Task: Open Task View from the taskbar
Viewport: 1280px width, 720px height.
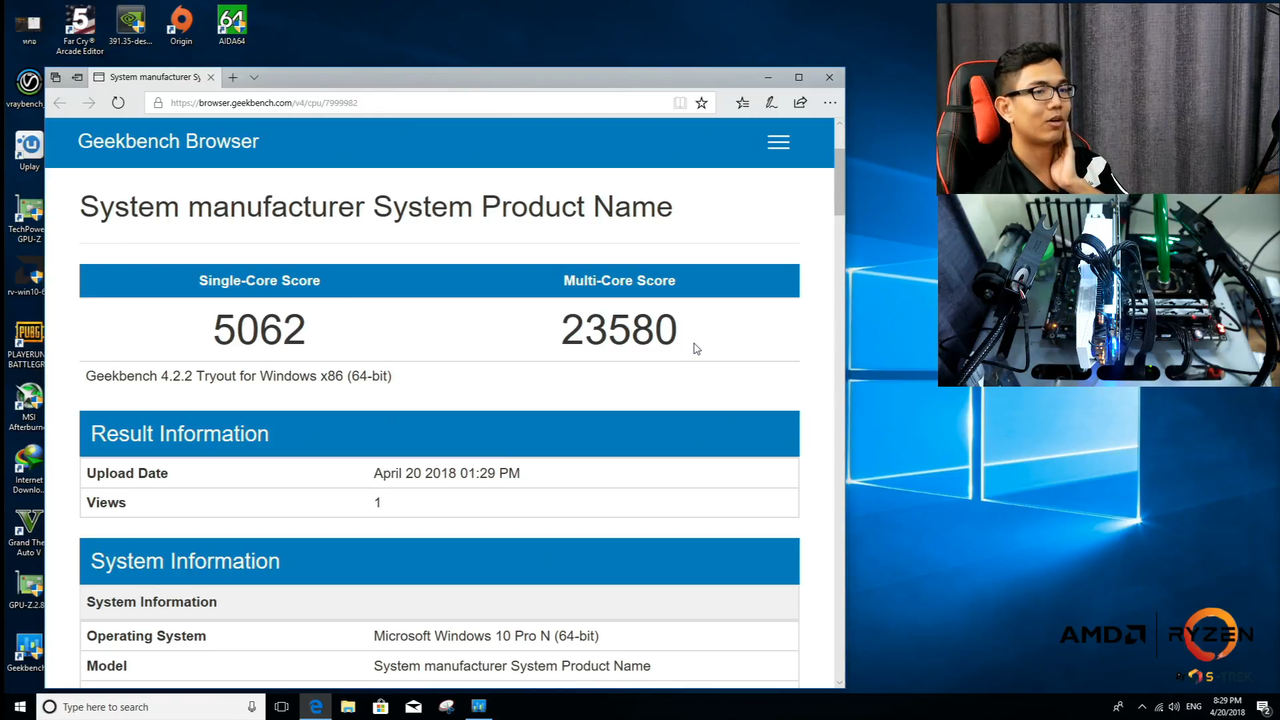Action: (x=281, y=707)
